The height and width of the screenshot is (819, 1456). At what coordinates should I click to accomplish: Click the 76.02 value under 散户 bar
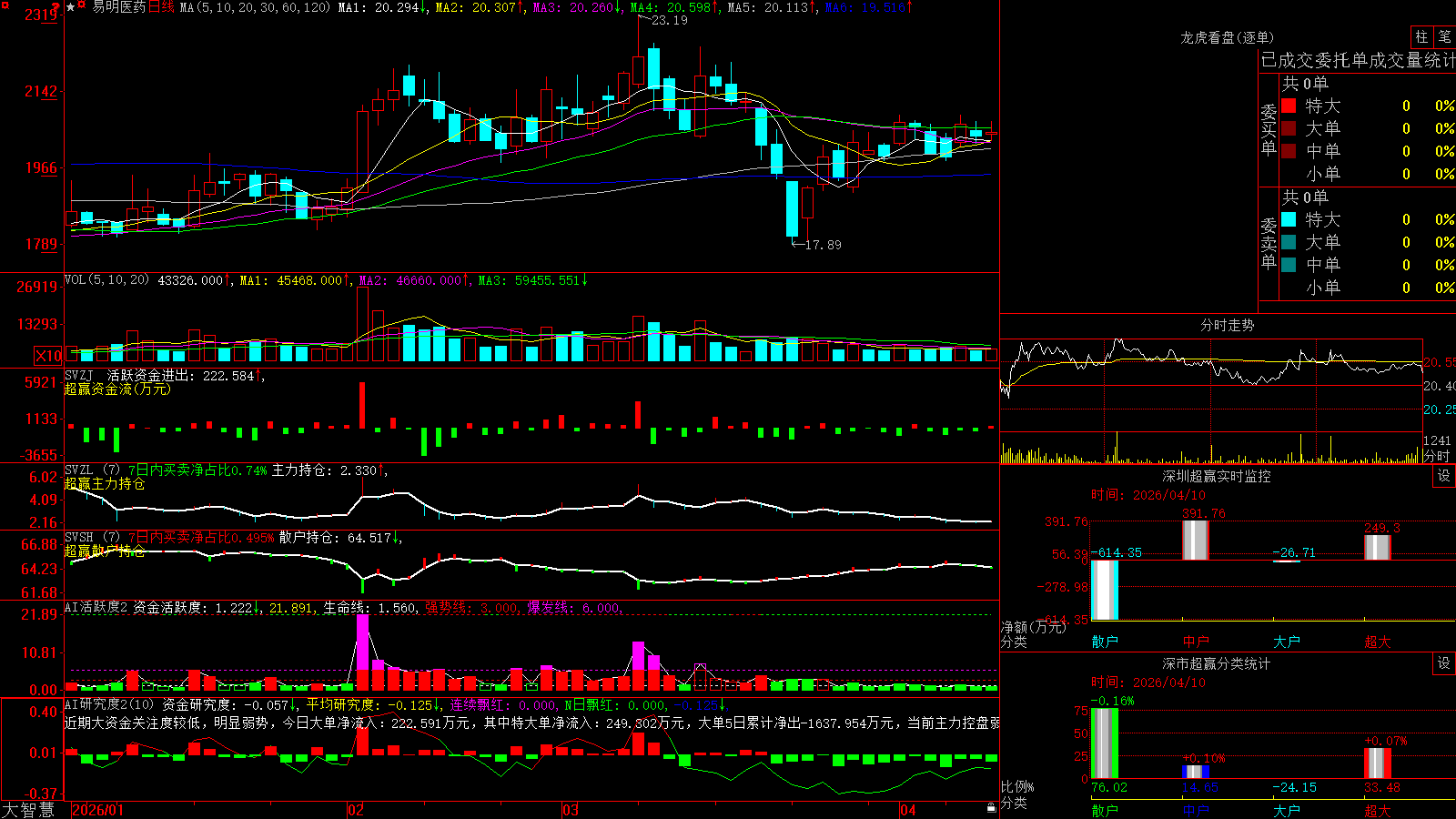tap(1108, 787)
